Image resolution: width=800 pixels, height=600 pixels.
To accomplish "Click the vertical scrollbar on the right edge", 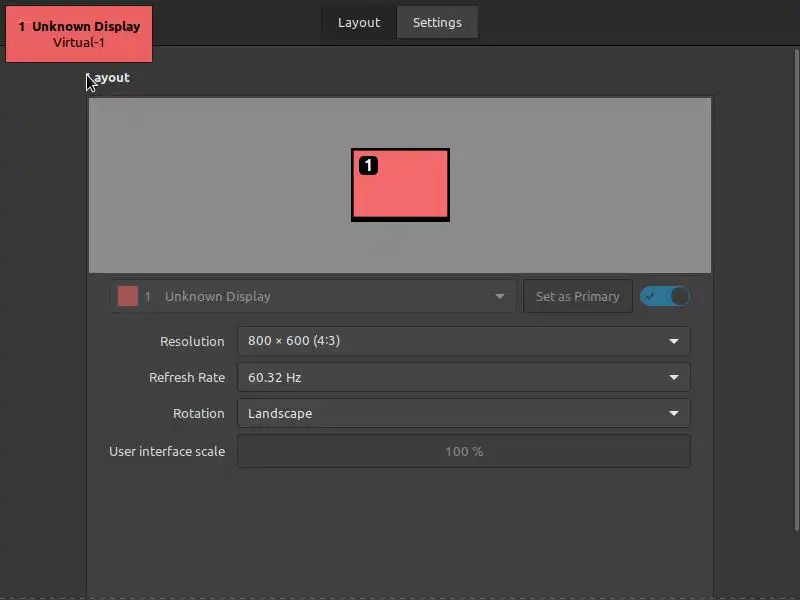I will click(796, 291).
